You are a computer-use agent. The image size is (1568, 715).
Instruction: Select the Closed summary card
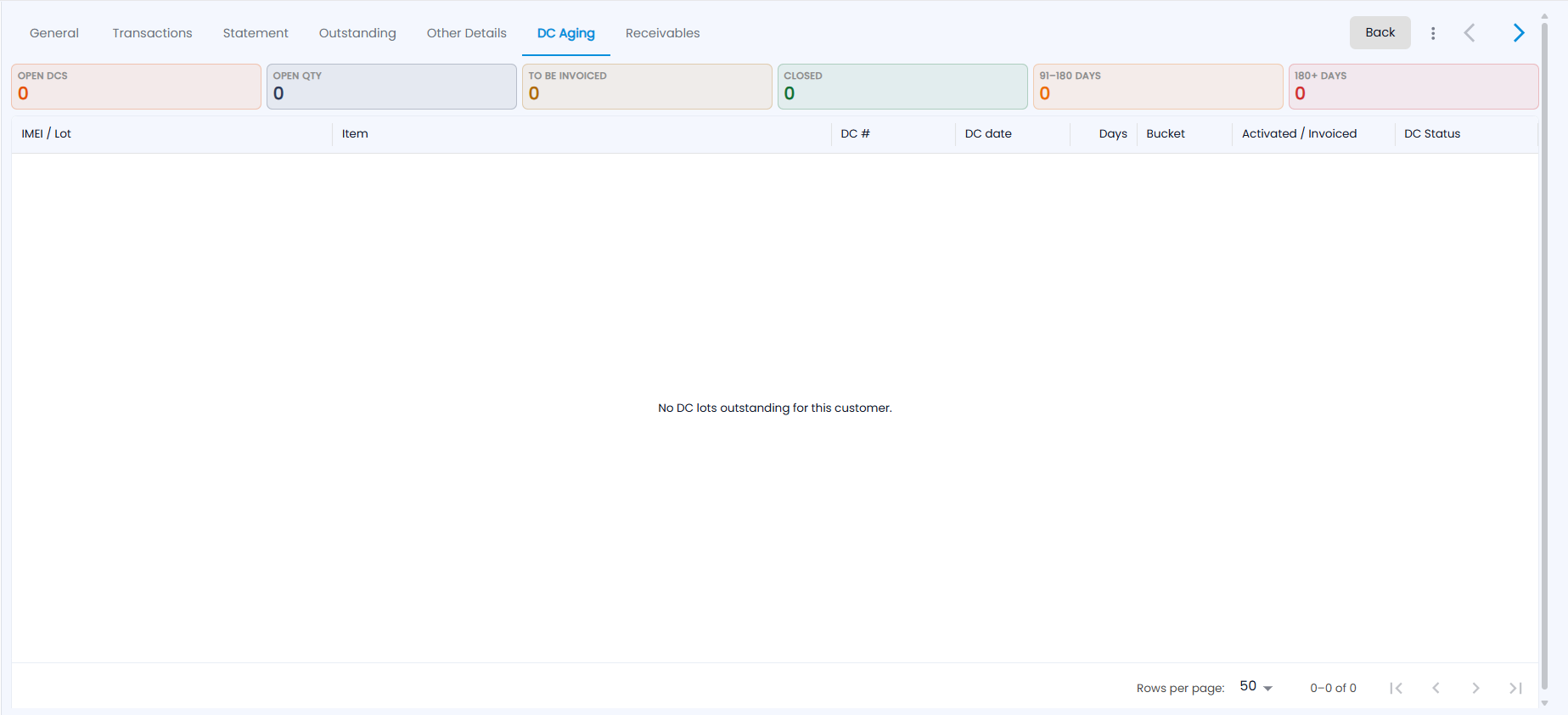point(902,87)
